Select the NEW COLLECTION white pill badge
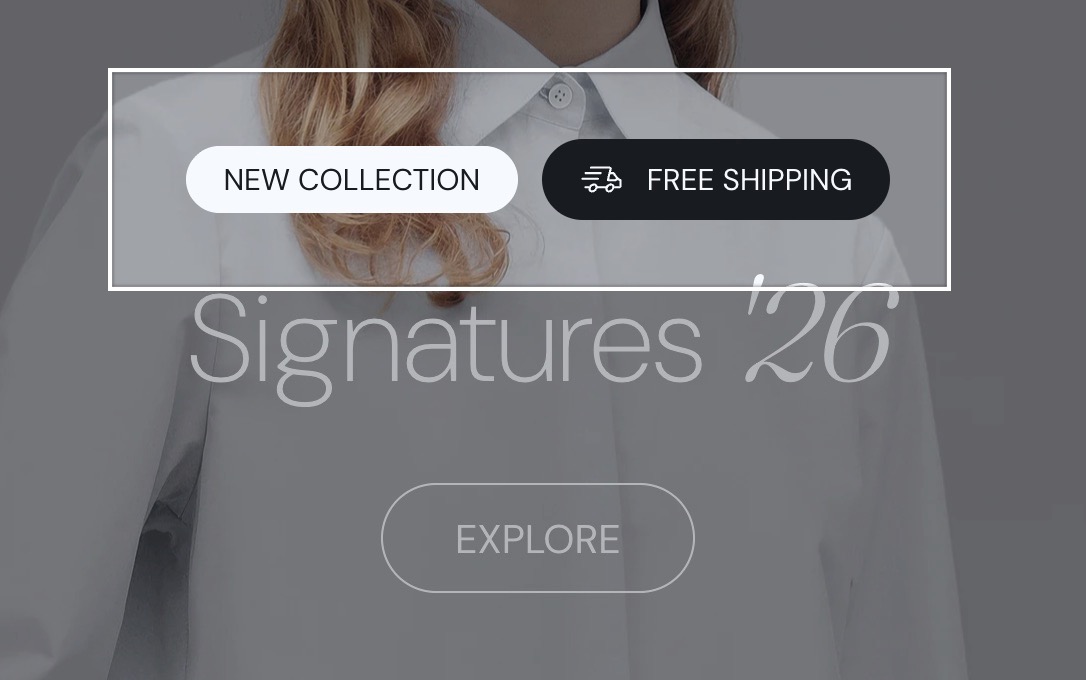This screenshot has width=1086, height=680. [352, 179]
